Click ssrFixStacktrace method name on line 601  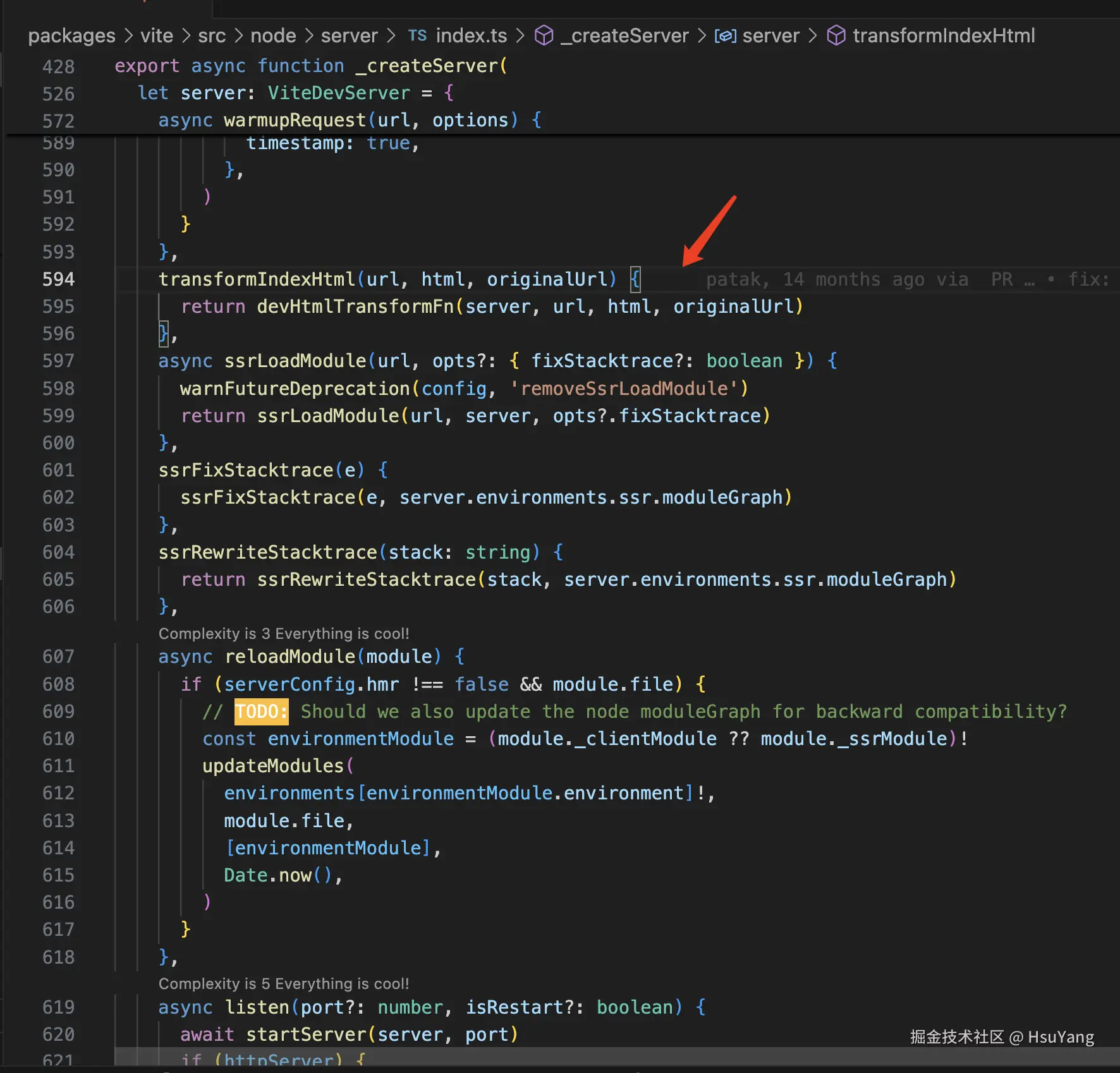(246, 470)
